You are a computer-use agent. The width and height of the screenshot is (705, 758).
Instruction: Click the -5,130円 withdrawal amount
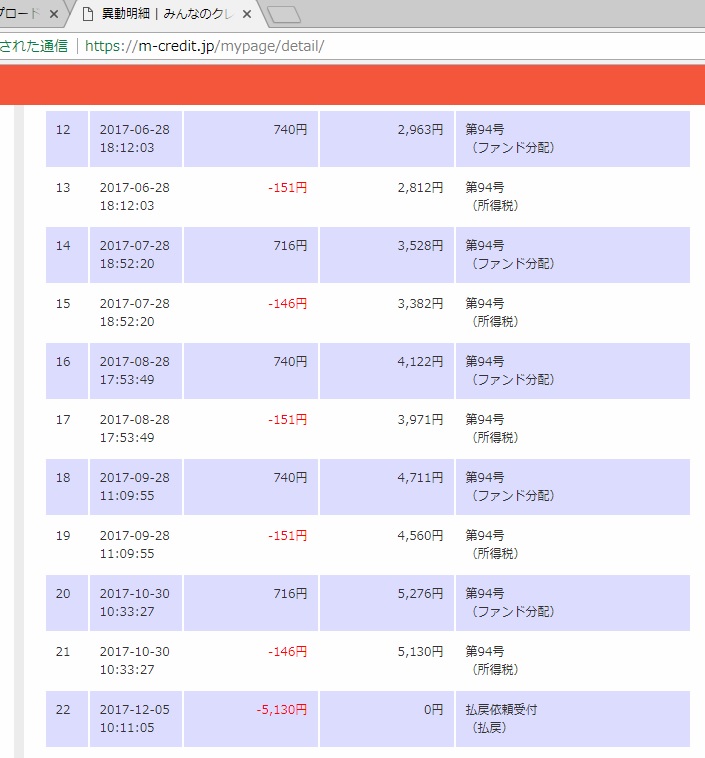(x=282, y=709)
